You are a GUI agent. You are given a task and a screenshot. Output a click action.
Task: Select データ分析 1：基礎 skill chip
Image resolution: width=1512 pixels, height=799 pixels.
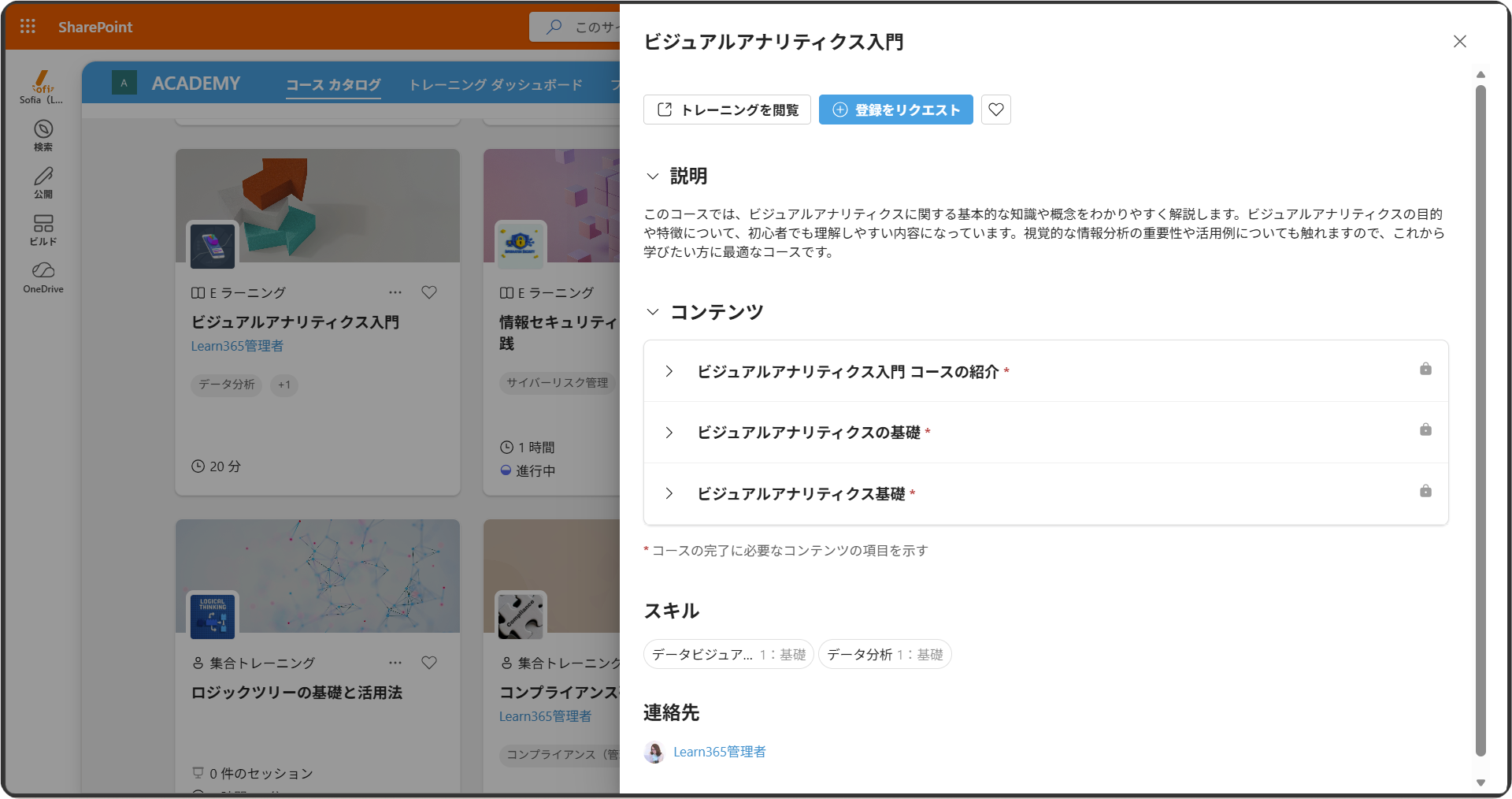[885, 654]
